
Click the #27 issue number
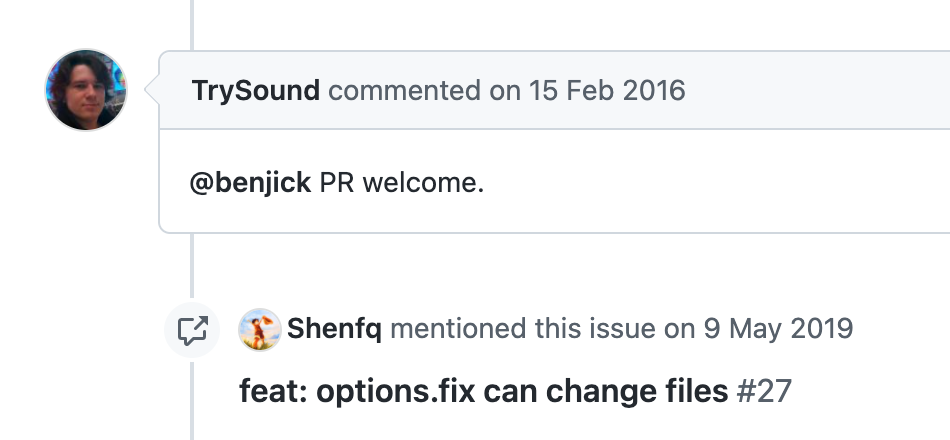pos(764,391)
